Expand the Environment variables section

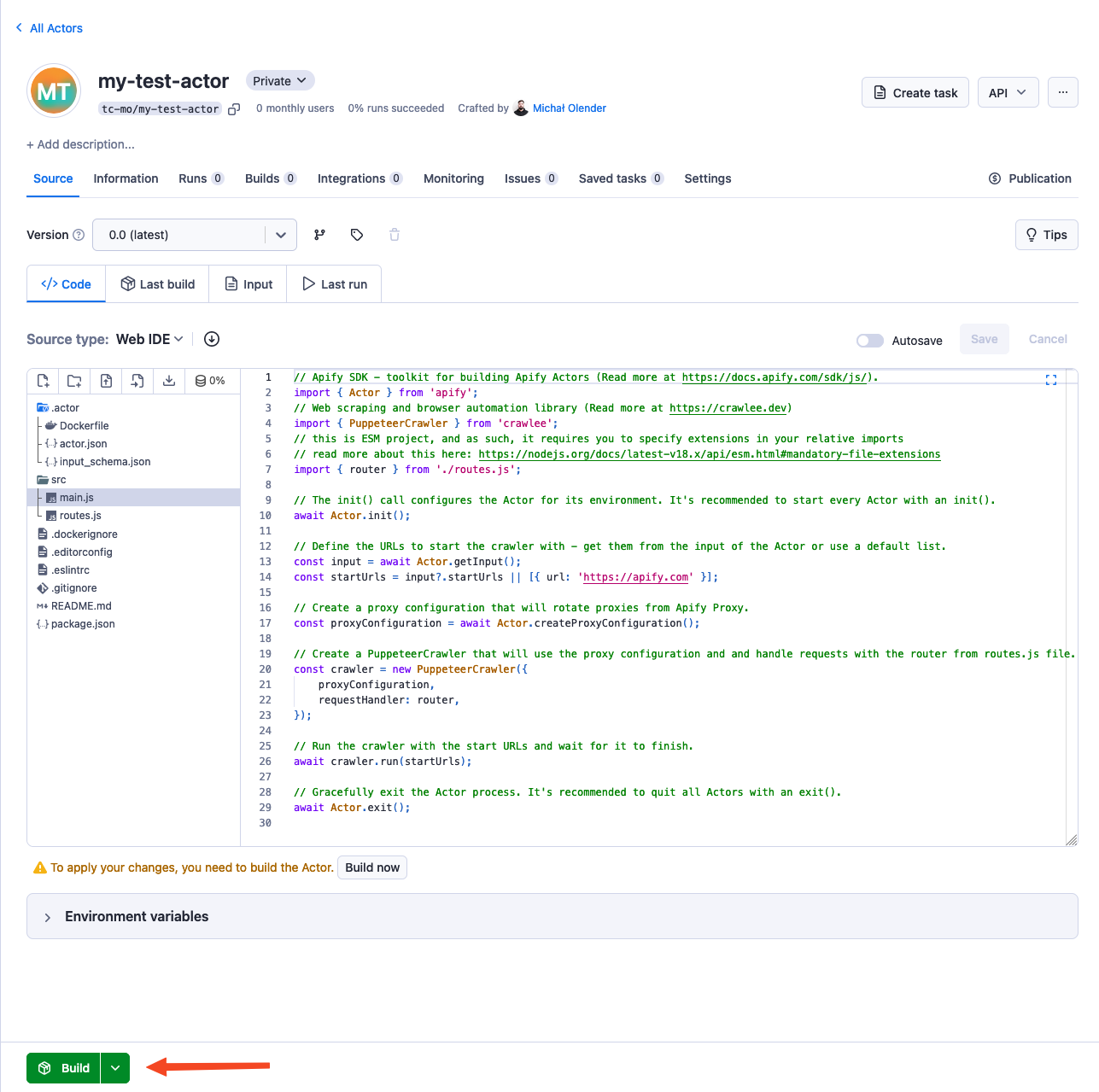tap(48, 916)
